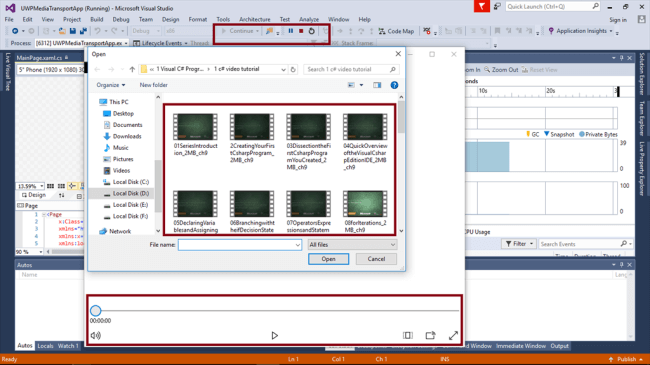Screen dimensions: 650x365
Task: Select the 01SeriesIntroduction video thumbnail
Action: pyautogui.click(x=195, y=127)
